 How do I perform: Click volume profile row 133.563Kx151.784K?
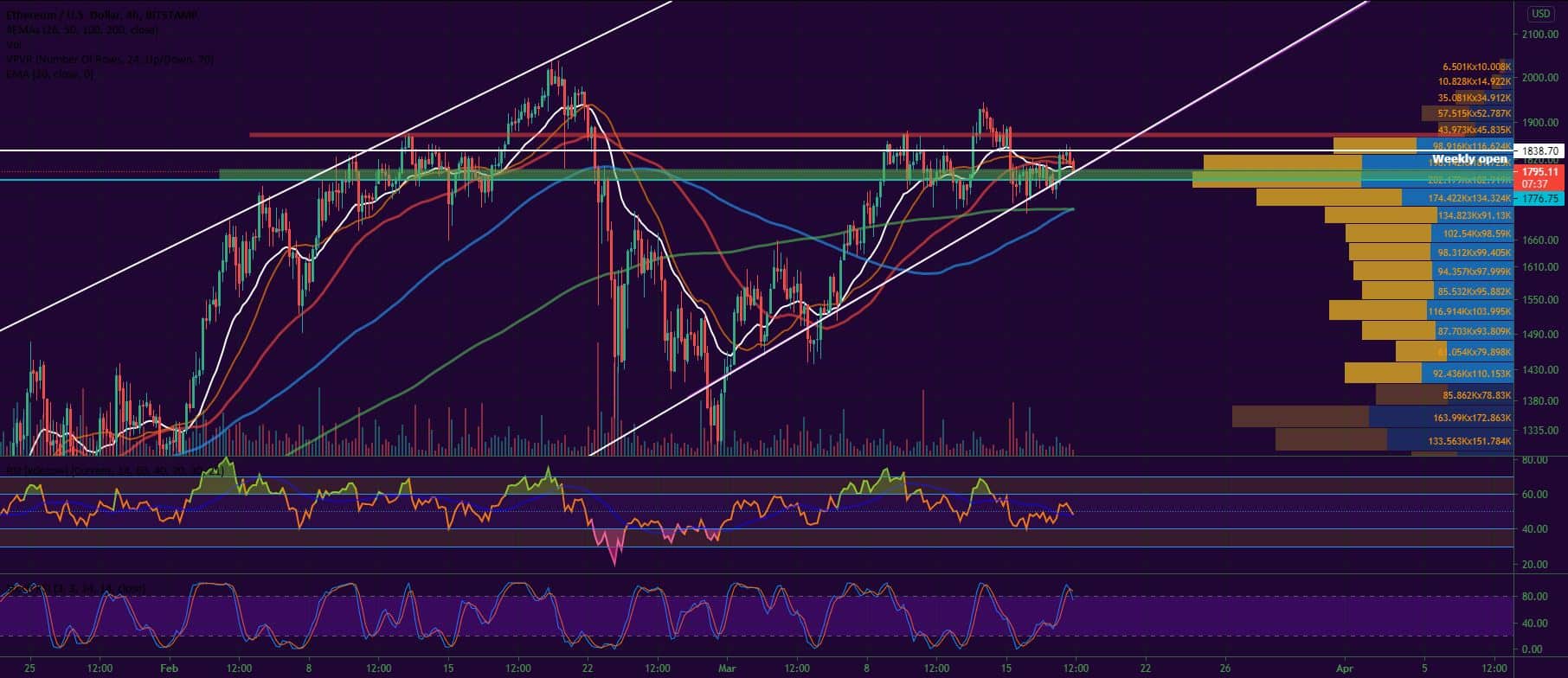pyautogui.click(x=1469, y=441)
